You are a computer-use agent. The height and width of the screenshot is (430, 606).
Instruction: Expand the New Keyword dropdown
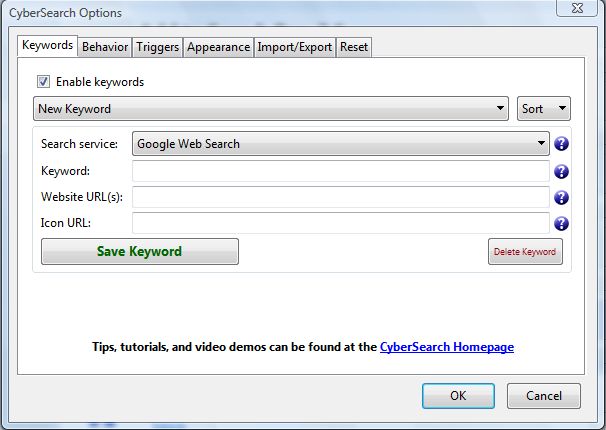(271, 109)
